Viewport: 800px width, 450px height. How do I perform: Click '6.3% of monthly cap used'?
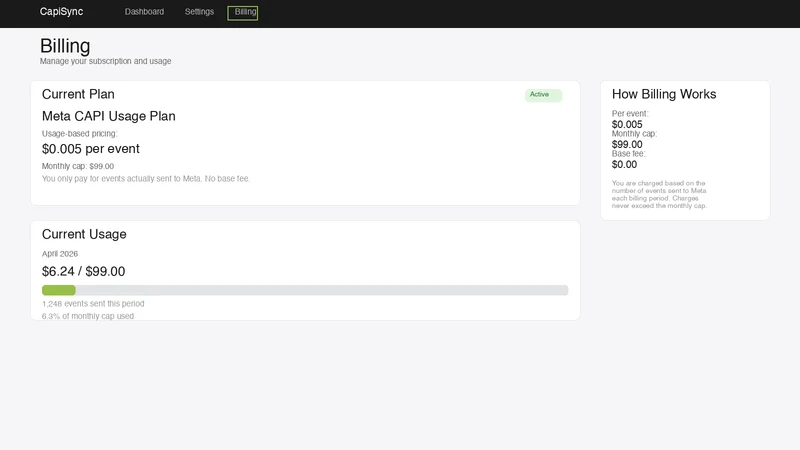pyautogui.click(x=88, y=316)
